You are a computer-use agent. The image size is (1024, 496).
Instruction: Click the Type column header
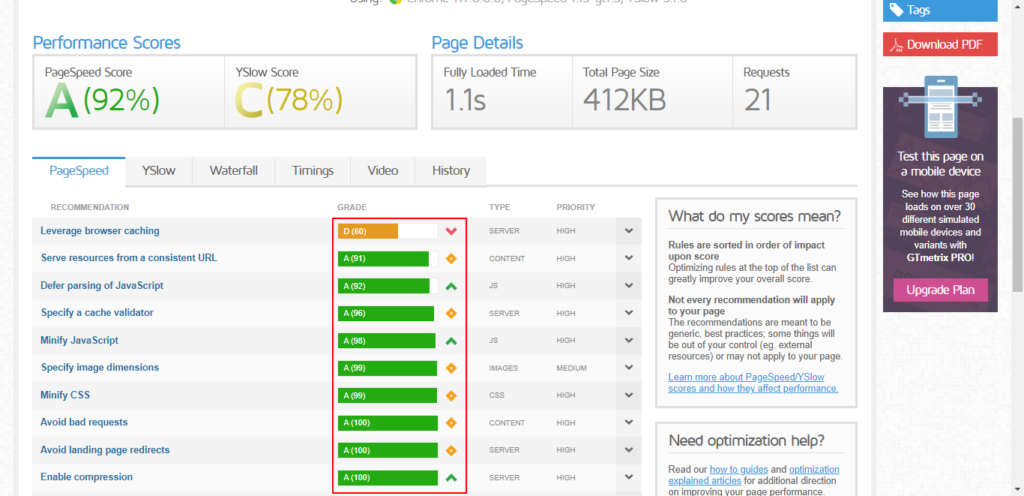[500, 208]
